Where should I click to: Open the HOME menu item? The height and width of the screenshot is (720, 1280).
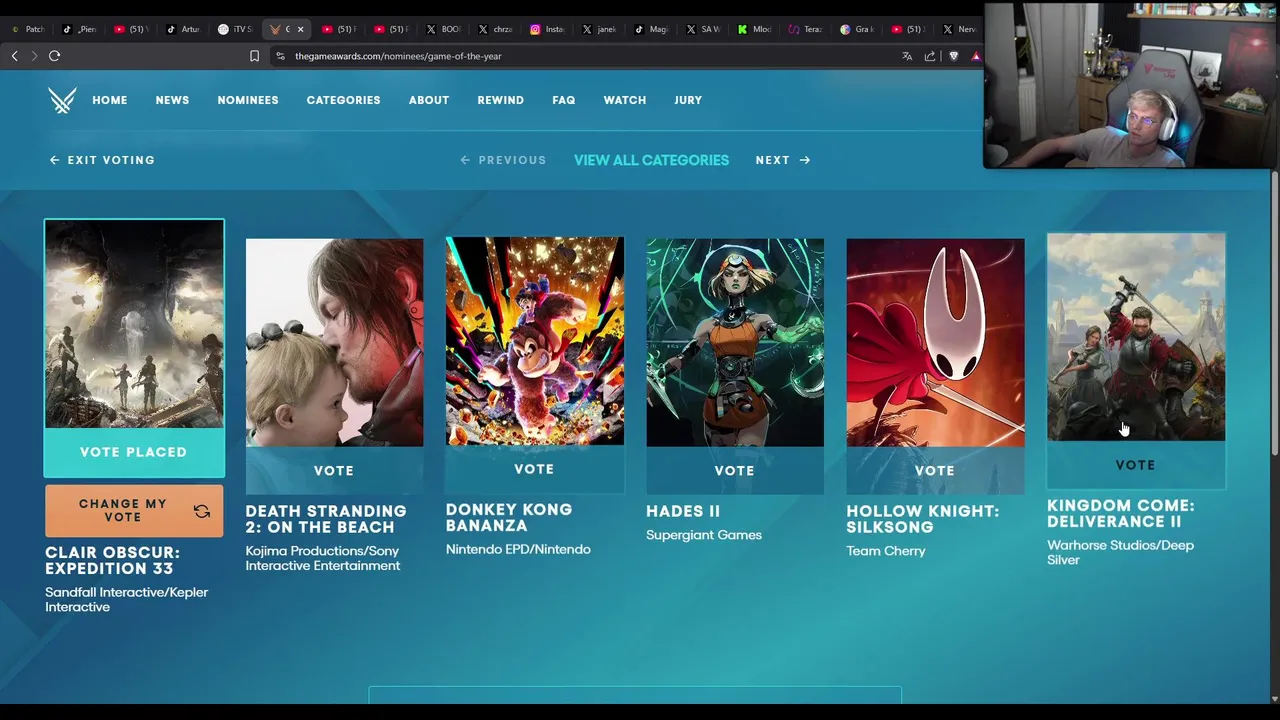tap(110, 100)
